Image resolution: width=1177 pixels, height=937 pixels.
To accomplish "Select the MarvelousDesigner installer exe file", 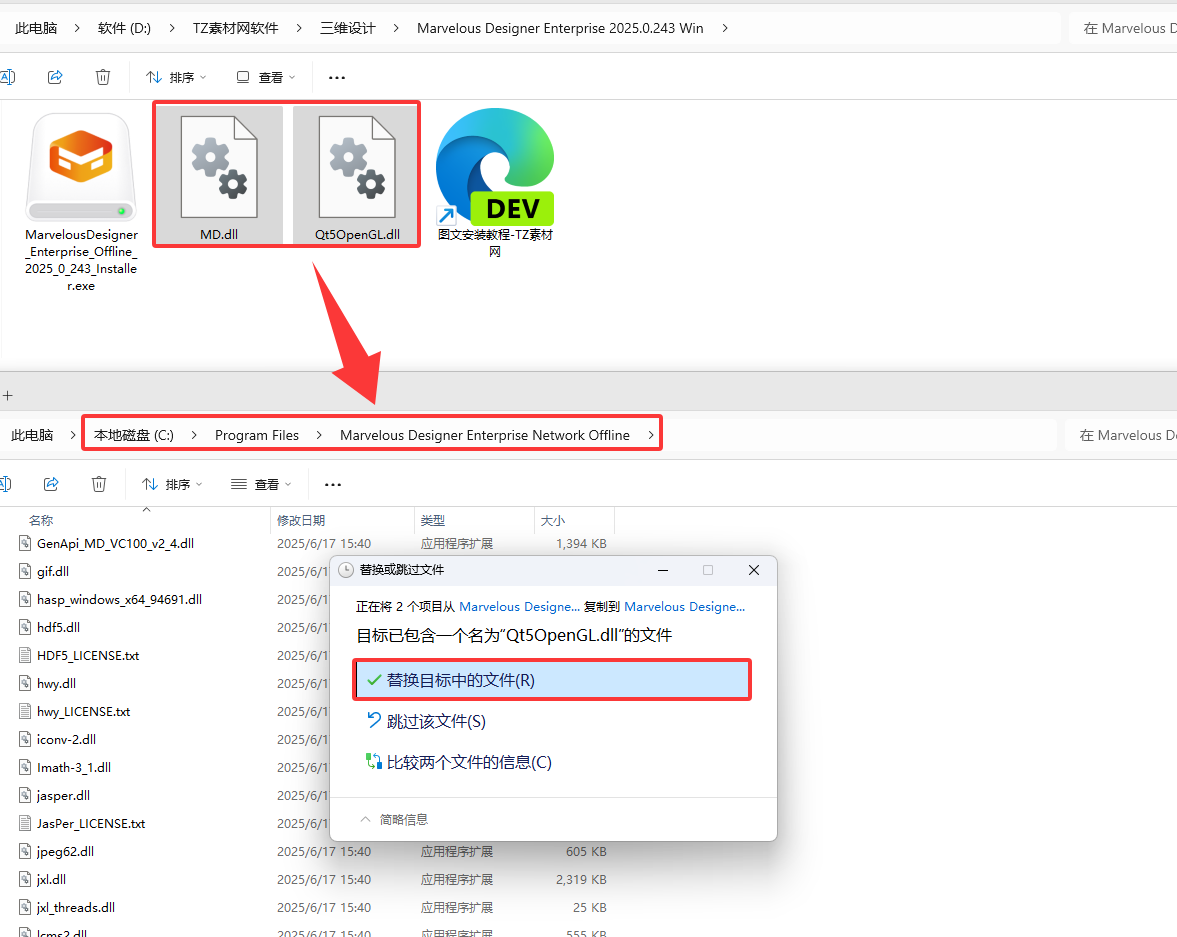I will point(81,203).
